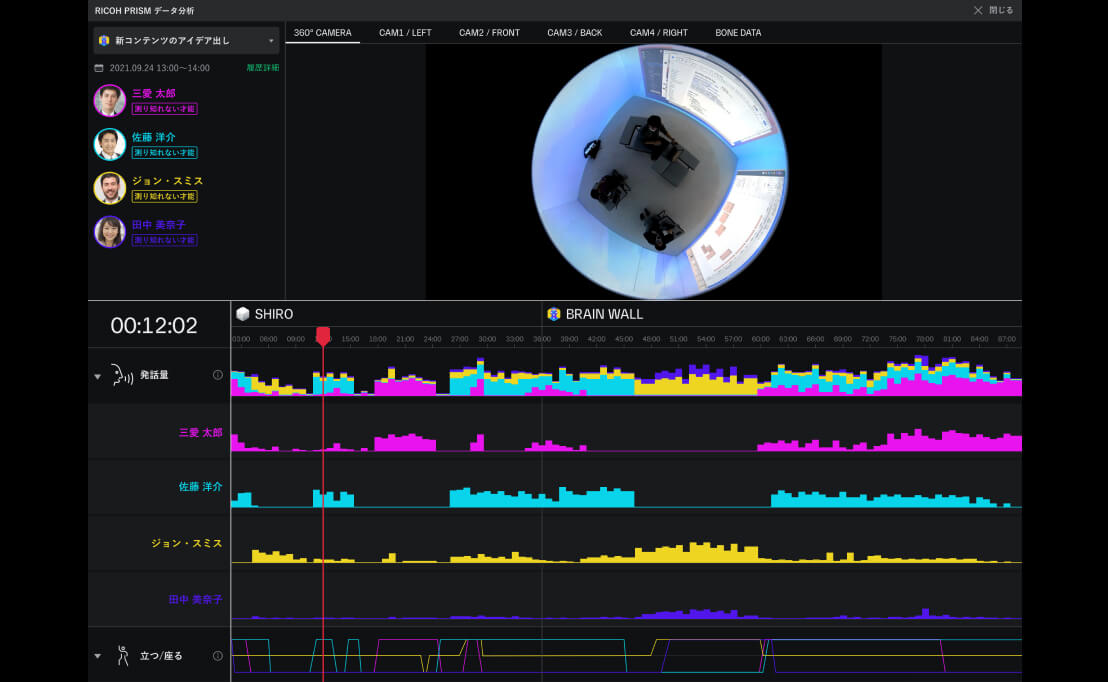
Task: Click the BRAIN WALL section icon
Action: (553, 314)
